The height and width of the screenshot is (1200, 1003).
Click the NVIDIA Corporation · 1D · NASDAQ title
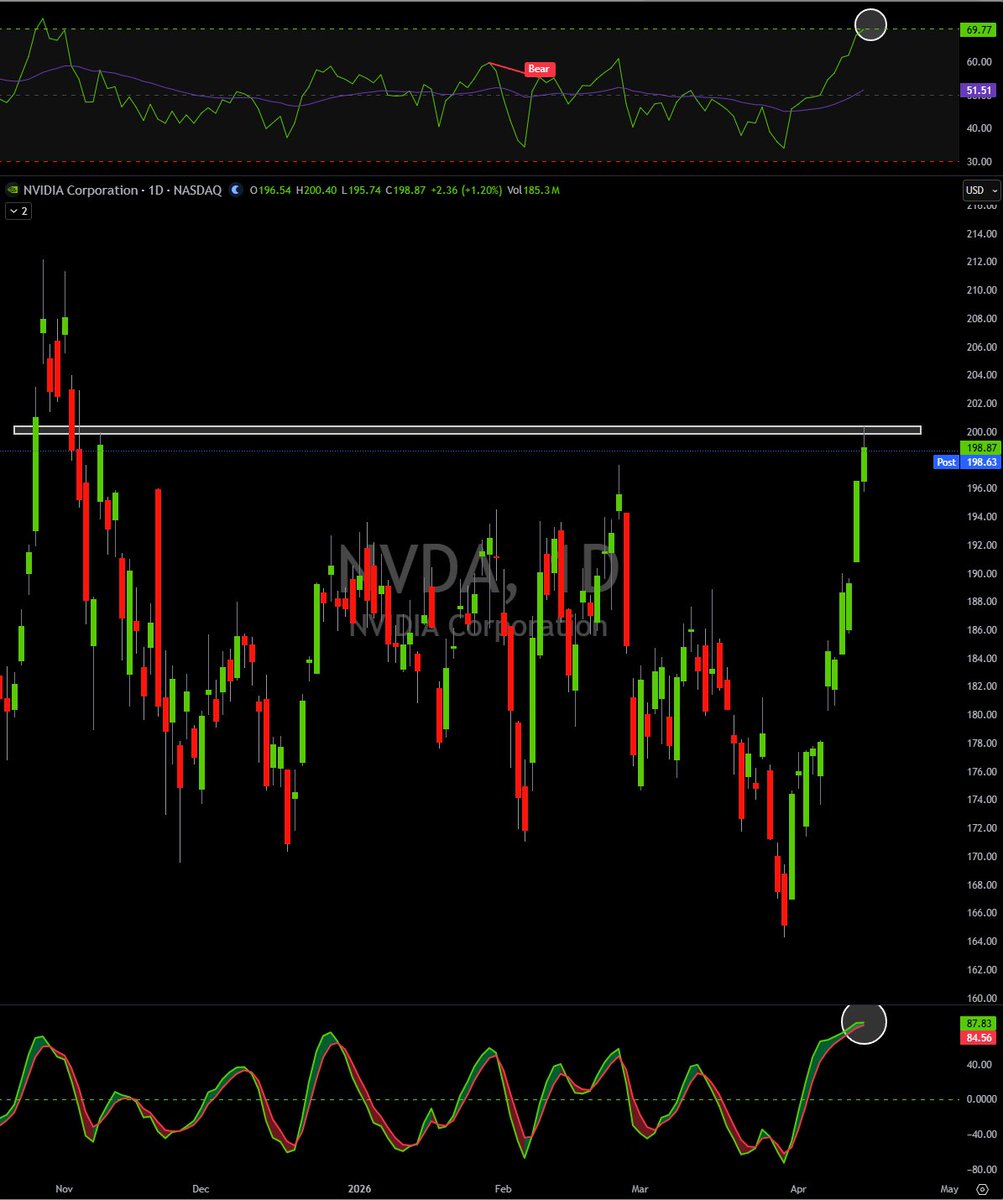(x=122, y=190)
